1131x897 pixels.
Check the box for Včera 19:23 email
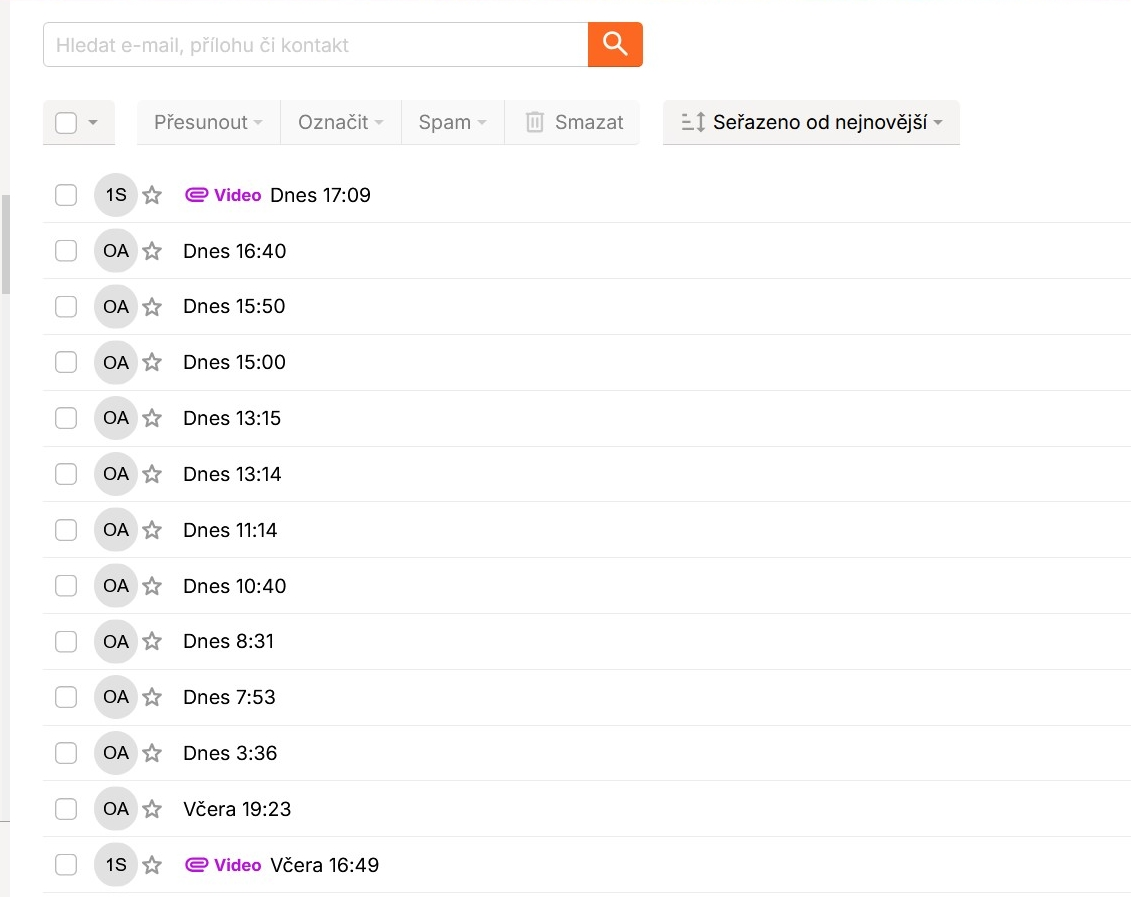pos(66,809)
